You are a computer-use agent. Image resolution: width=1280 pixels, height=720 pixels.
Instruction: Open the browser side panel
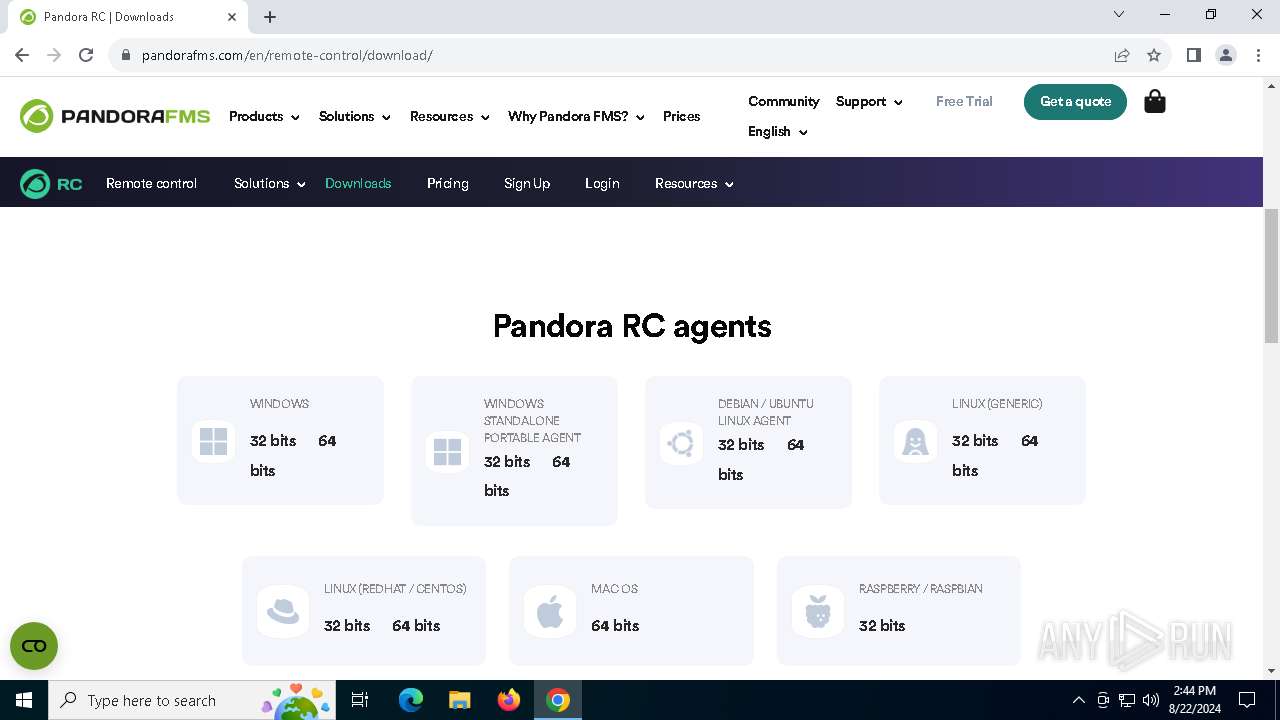click(1193, 55)
